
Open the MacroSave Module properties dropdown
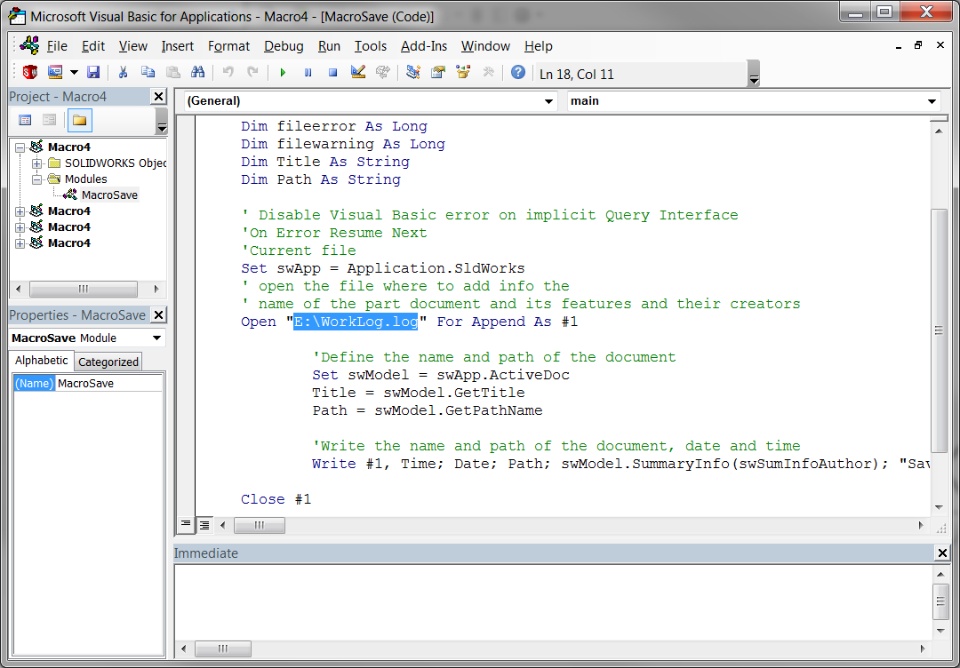tap(157, 338)
